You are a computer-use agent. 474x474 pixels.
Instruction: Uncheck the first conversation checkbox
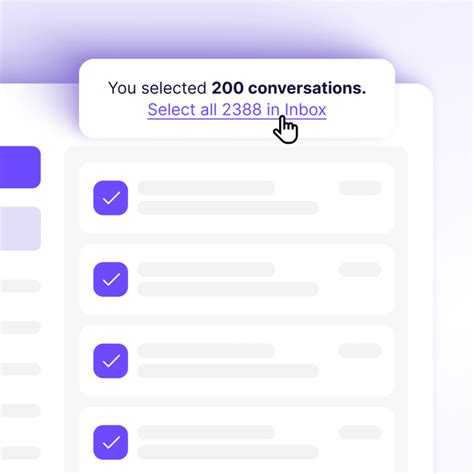110,198
